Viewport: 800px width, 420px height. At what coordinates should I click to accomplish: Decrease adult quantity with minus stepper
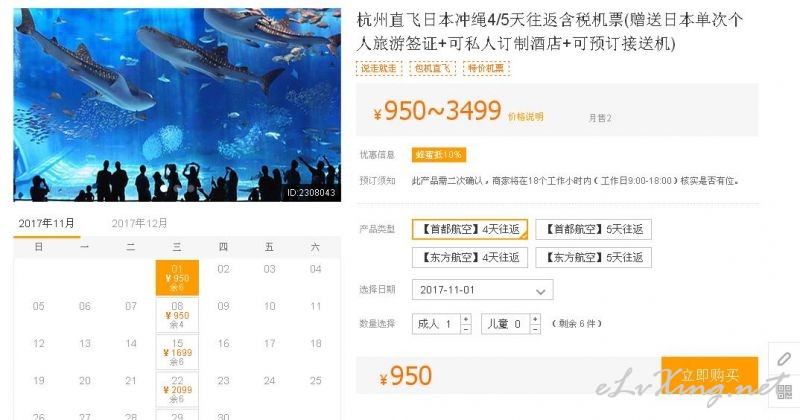click(x=465, y=329)
